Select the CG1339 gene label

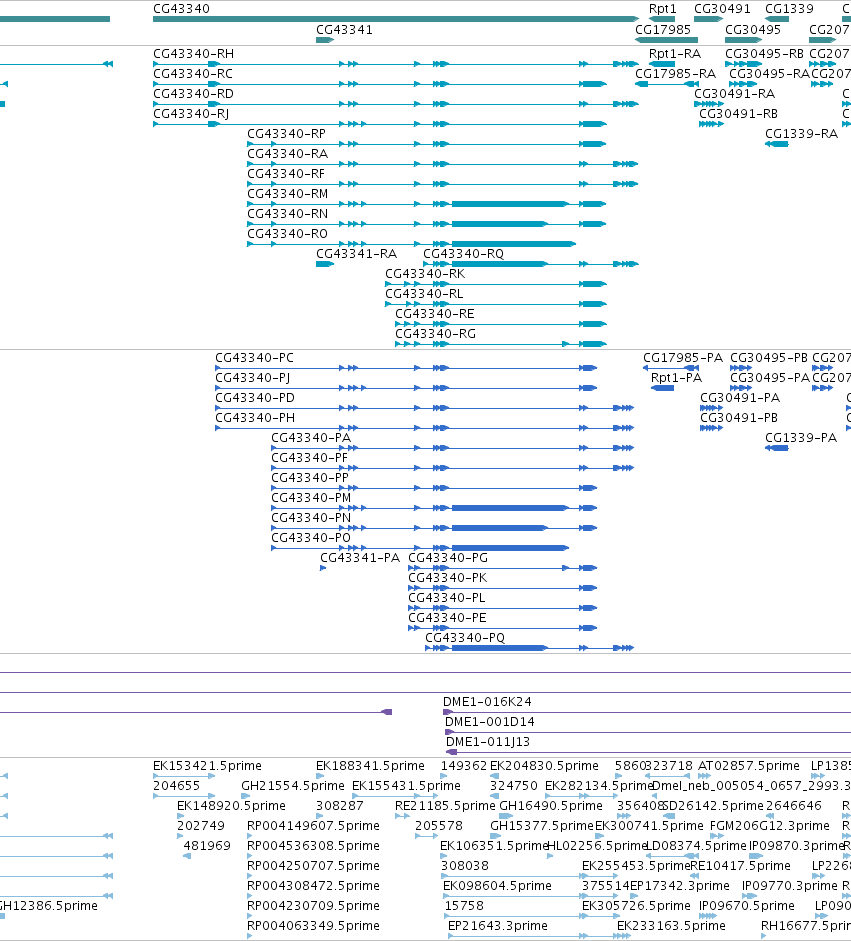click(789, 9)
